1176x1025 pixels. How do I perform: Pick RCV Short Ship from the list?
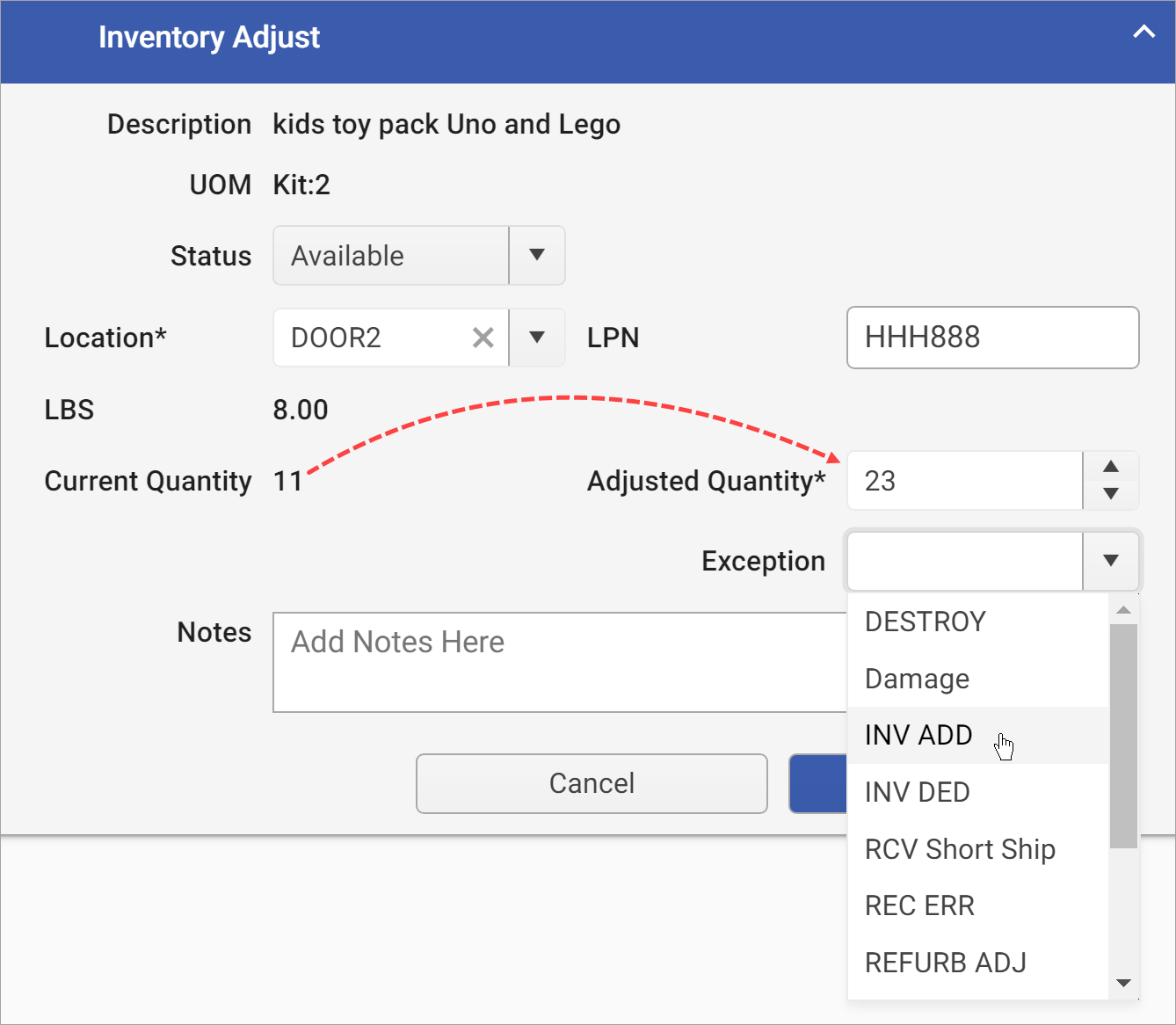tap(960, 849)
